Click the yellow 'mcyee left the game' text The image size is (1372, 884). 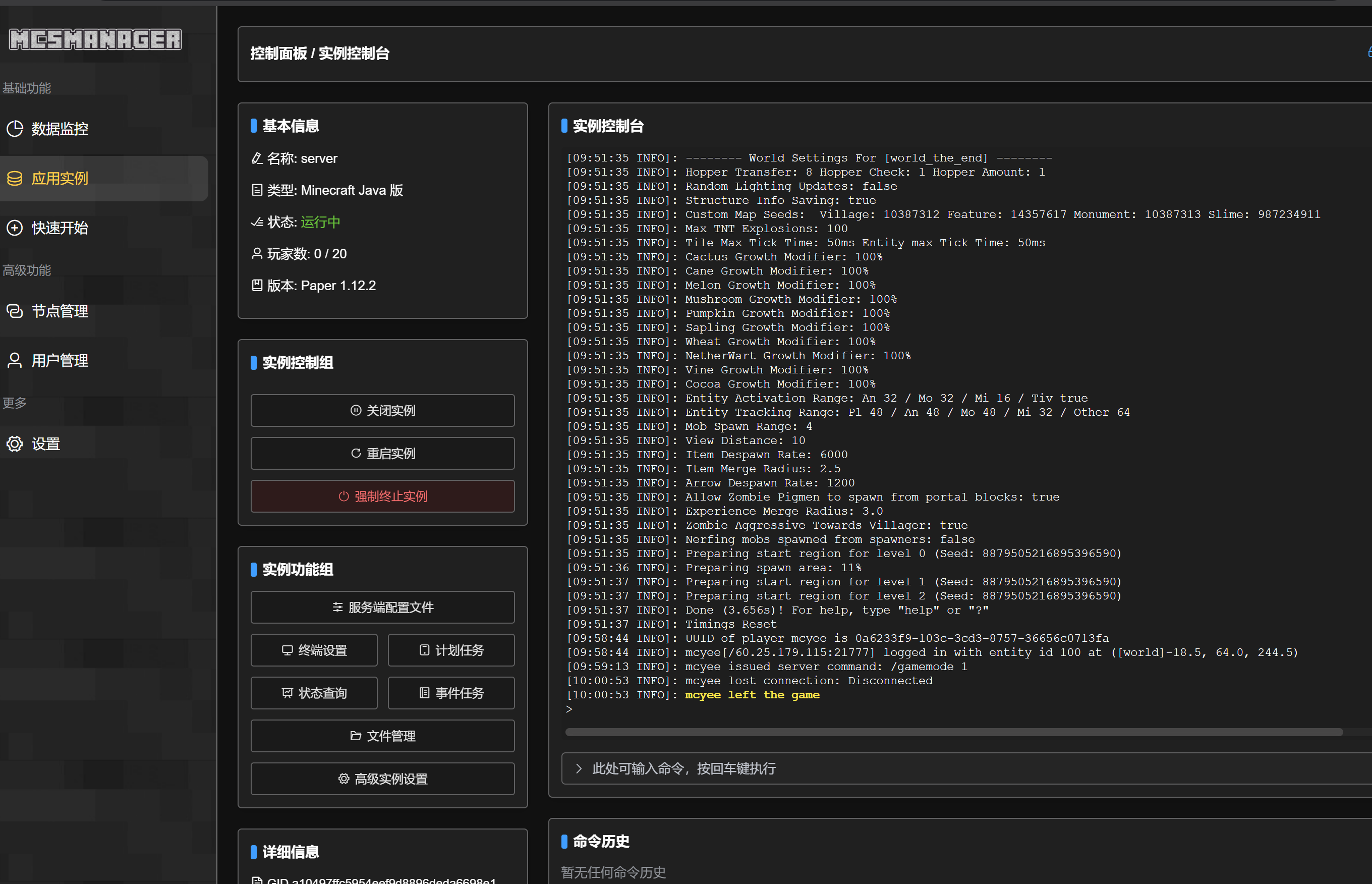(752, 695)
